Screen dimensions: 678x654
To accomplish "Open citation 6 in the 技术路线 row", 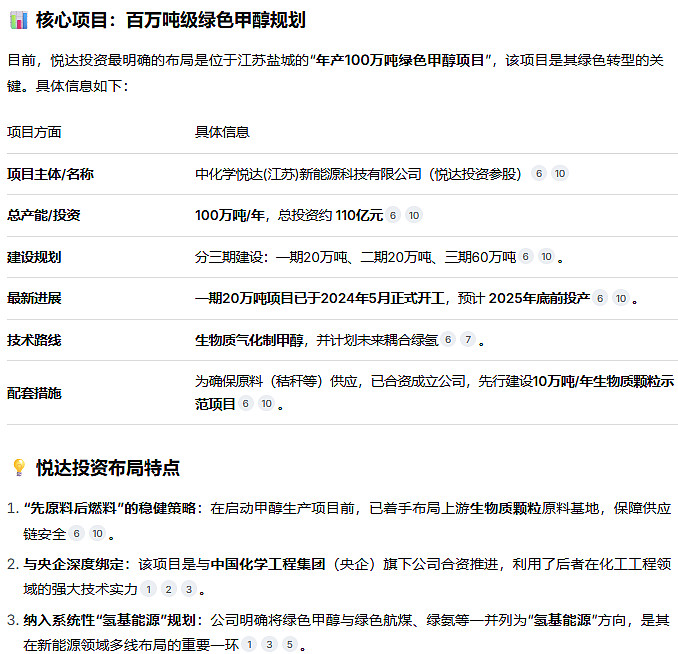I will pos(448,340).
